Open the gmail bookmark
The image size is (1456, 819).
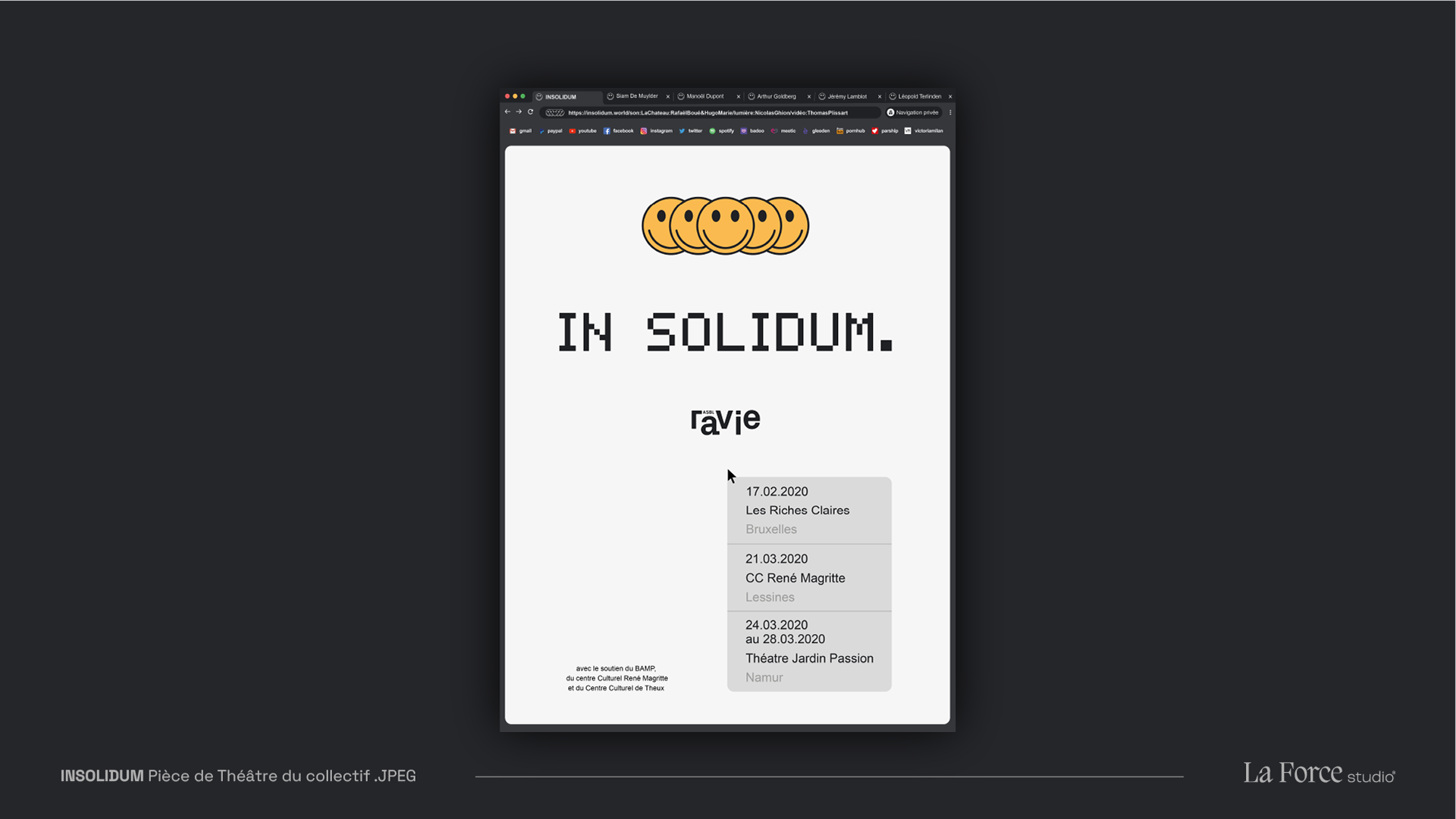[x=520, y=131]
